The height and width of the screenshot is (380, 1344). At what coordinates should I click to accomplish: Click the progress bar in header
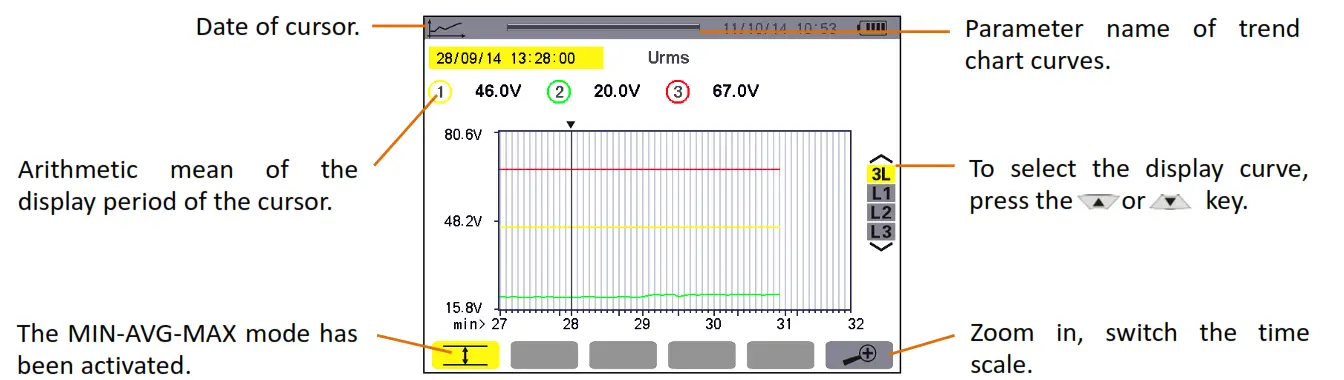pyautogui.click(x=603, y=26)
